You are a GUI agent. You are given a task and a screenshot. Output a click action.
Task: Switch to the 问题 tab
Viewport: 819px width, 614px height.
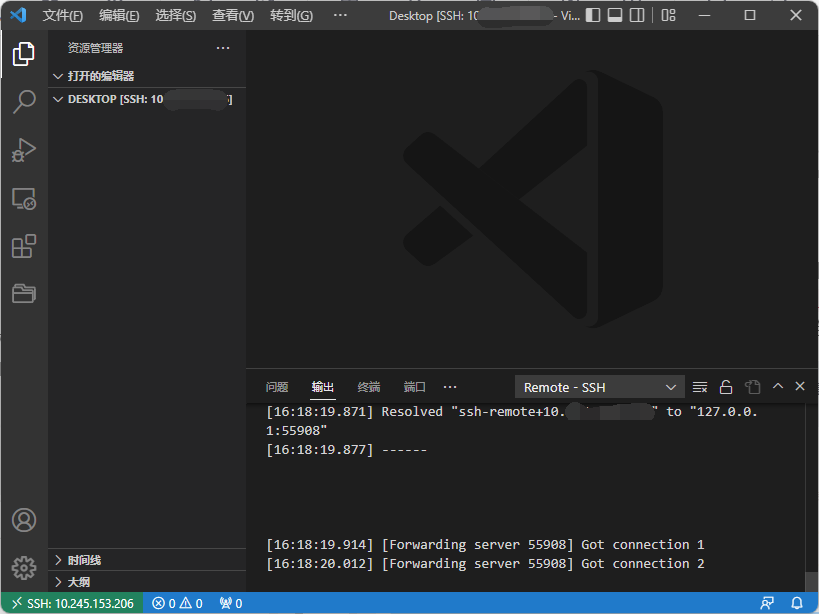pyautogui.click(x=277, y=387)
